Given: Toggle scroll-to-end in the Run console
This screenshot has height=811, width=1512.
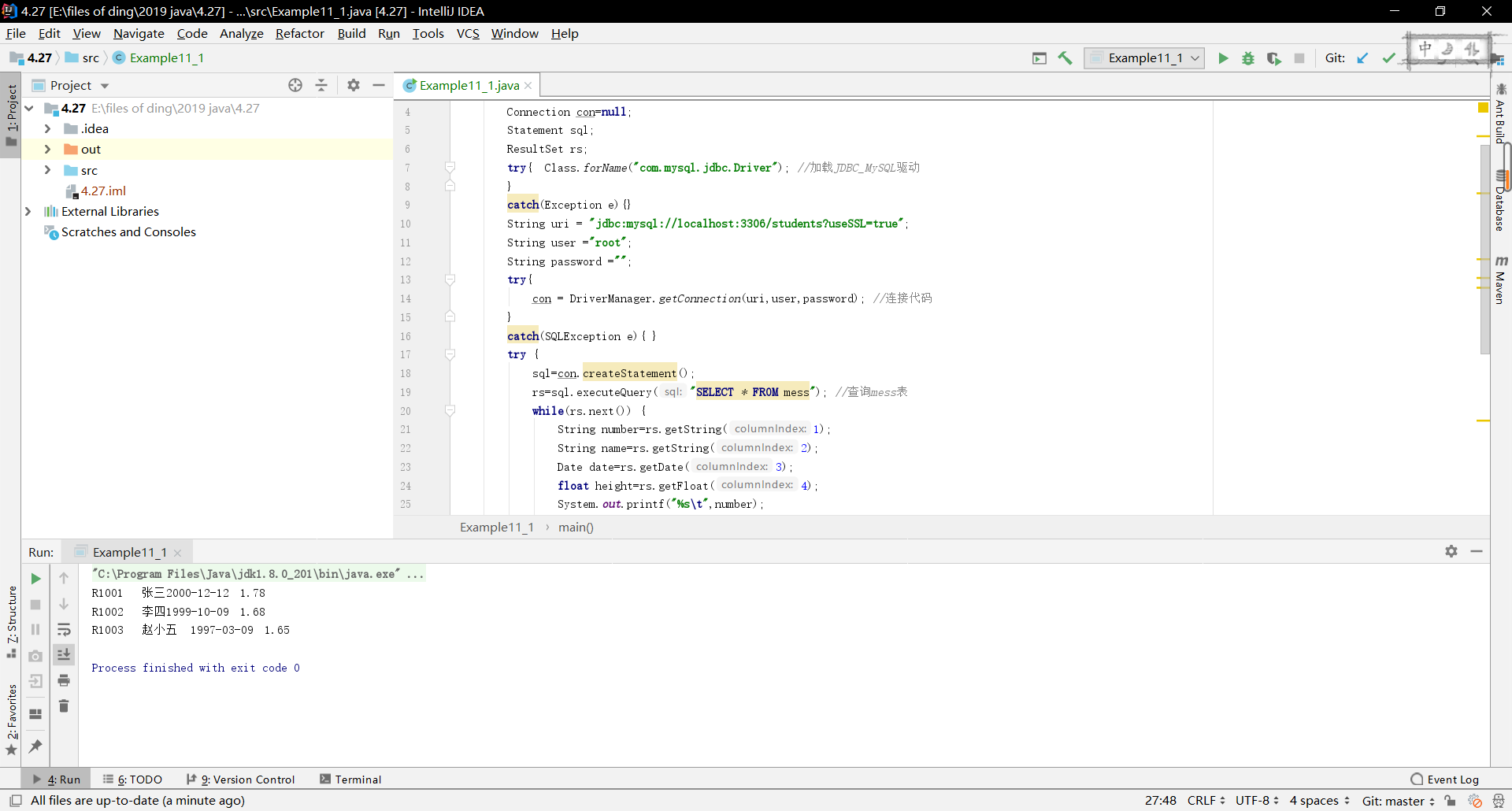Looking at the screenshot, I should point(64,654).
